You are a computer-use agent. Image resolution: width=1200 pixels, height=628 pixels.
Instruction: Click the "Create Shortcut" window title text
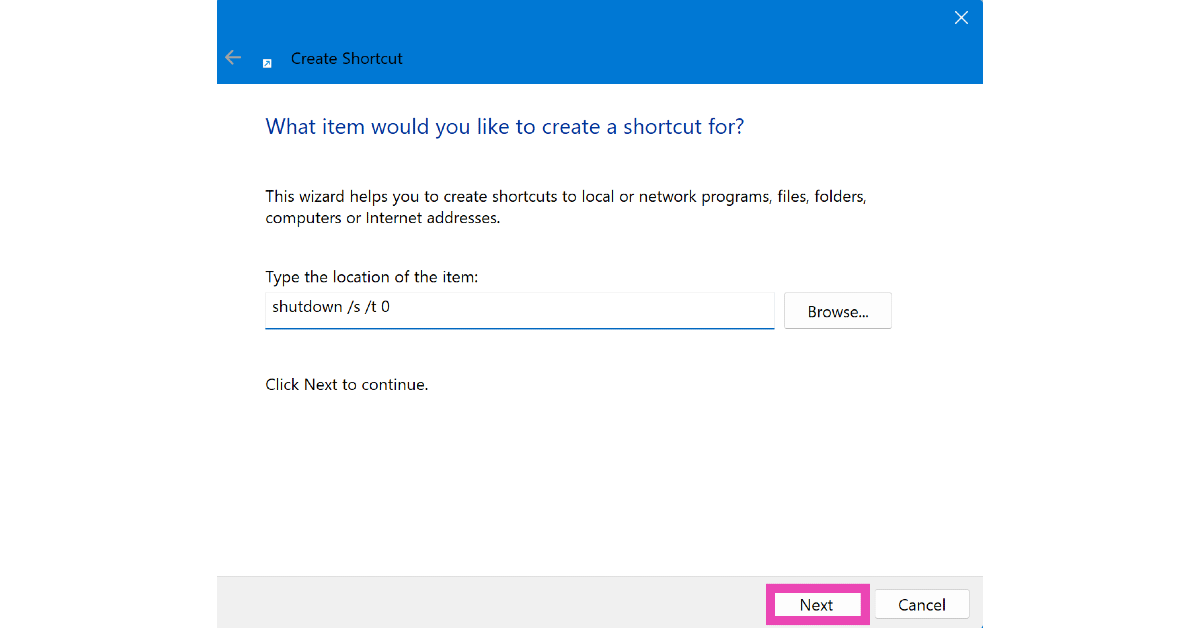[x=346, y=59]
